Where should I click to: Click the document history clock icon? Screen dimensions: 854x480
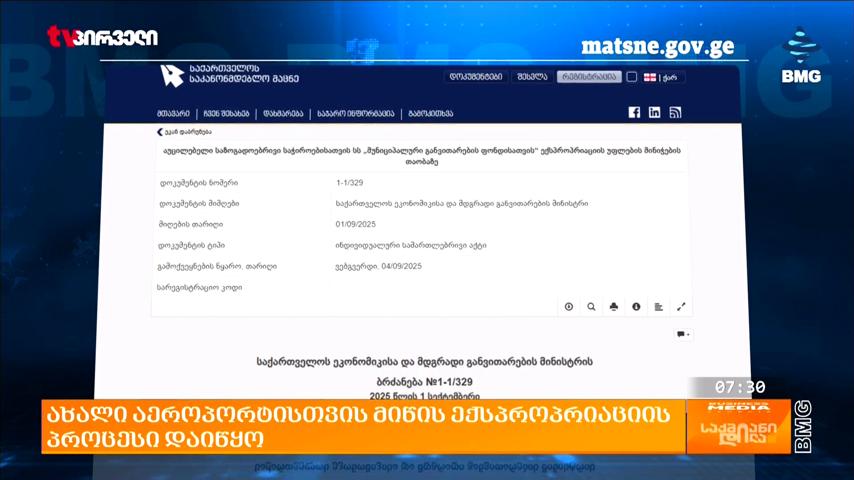pyautogui.click(x=569, y=307)
